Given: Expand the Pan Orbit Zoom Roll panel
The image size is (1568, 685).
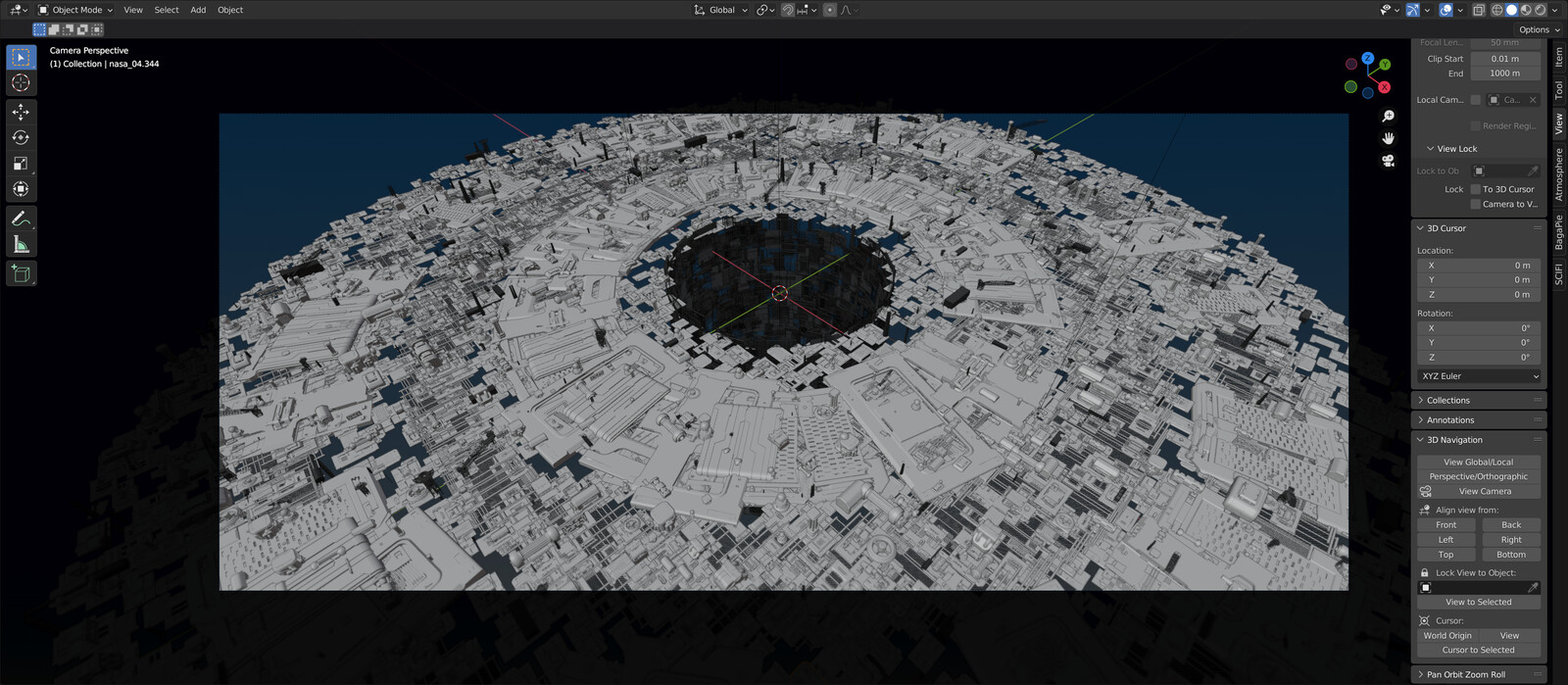Looking at the screenshot, I should click(x=1480, y=674).
